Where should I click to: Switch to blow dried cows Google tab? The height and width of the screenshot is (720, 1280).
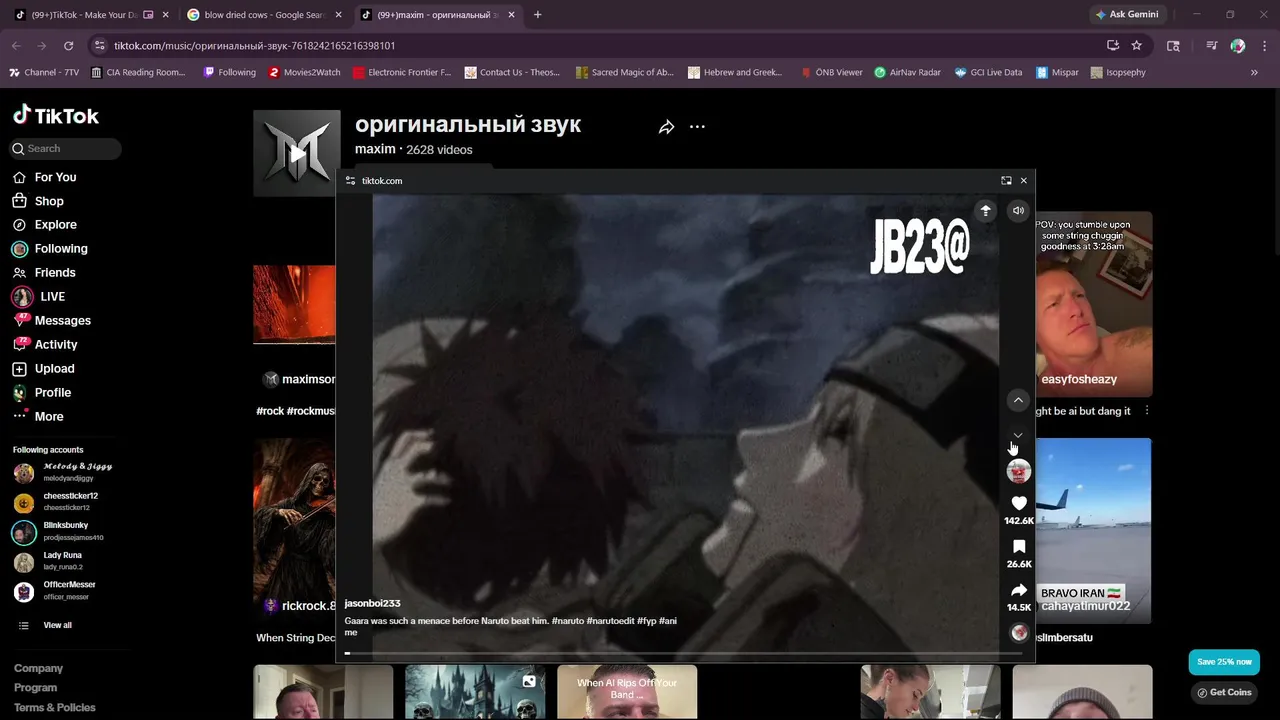pyautogui.click(x=263, y=15)
